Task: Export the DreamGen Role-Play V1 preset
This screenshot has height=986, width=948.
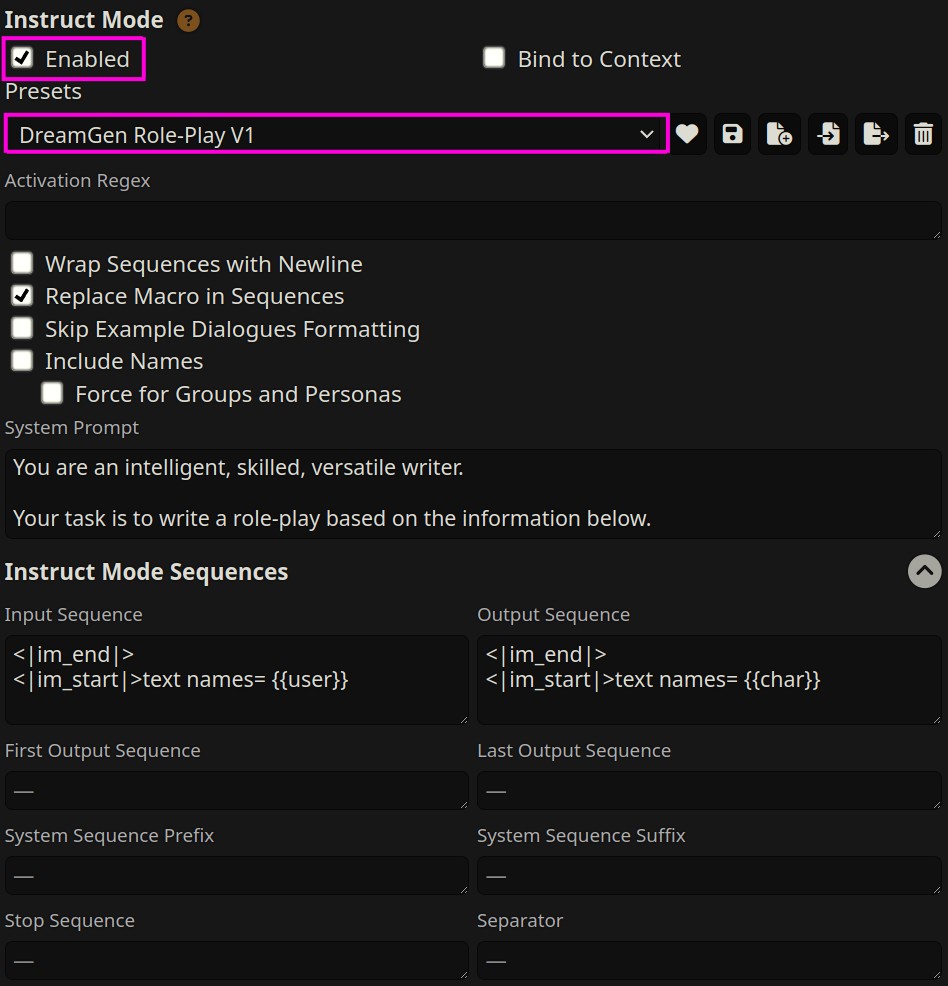Action: tap(876, 134)
